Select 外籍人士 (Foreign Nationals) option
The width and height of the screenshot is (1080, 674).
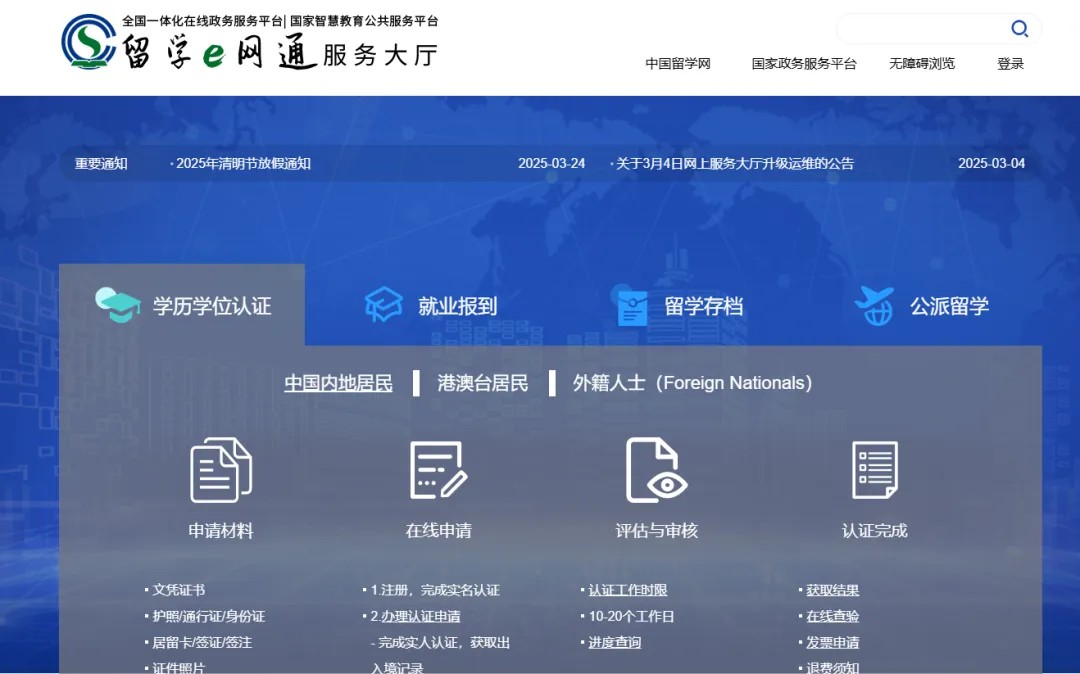pyautogui.click(x=692, y=383)
